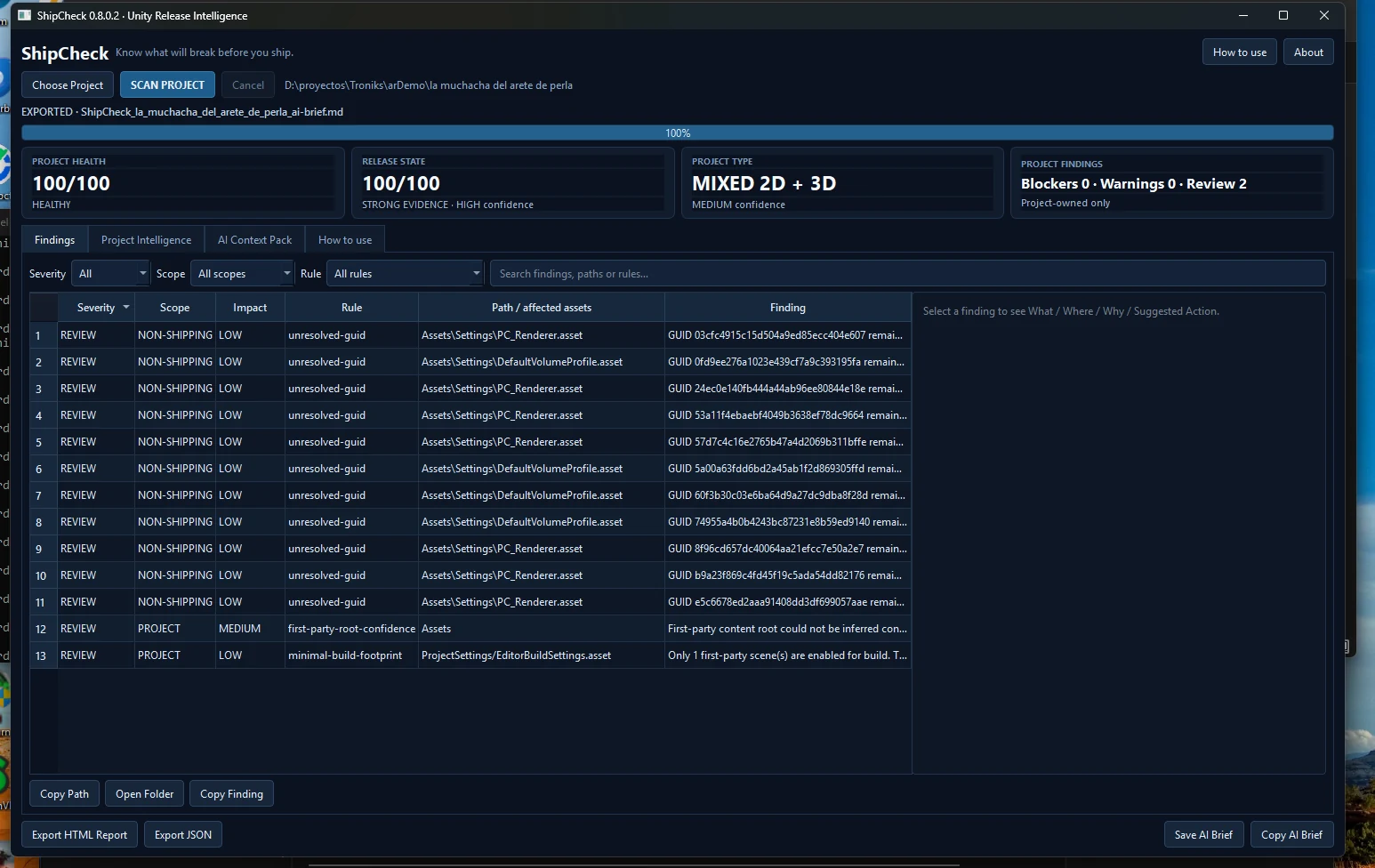This screenshot has width=1375, height=868.
Task: Sort by the Scope column header
Action: point(175,308)
